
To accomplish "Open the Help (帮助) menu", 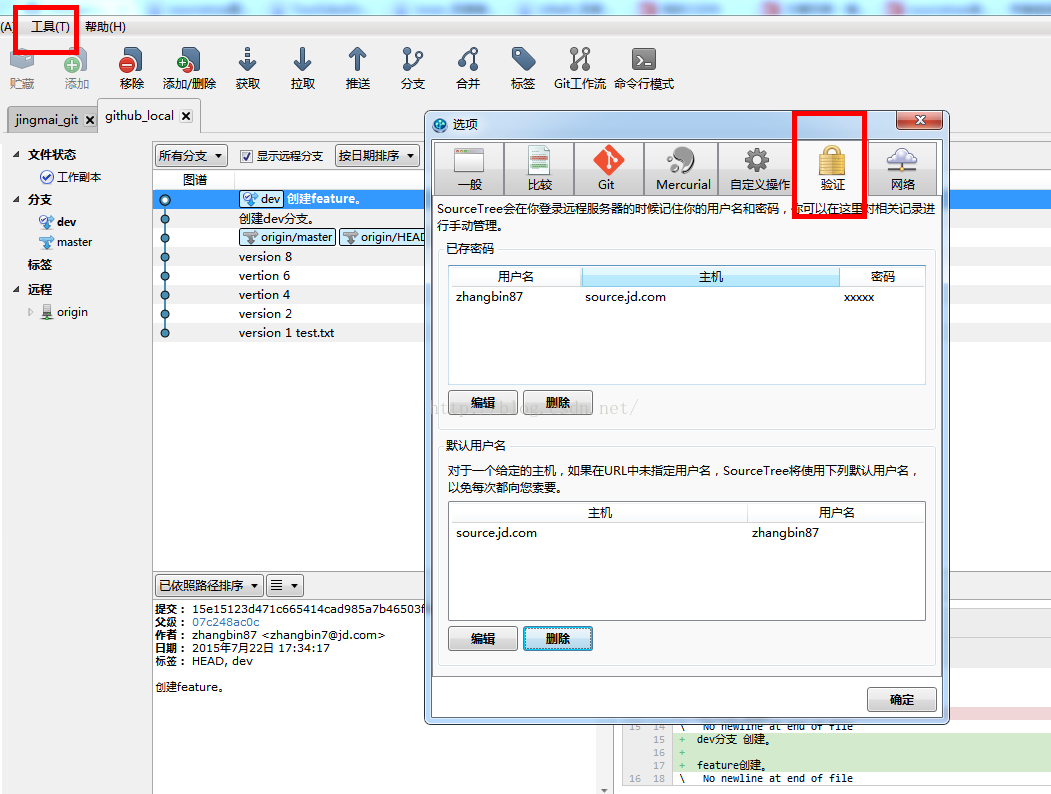I will point(105,27).
